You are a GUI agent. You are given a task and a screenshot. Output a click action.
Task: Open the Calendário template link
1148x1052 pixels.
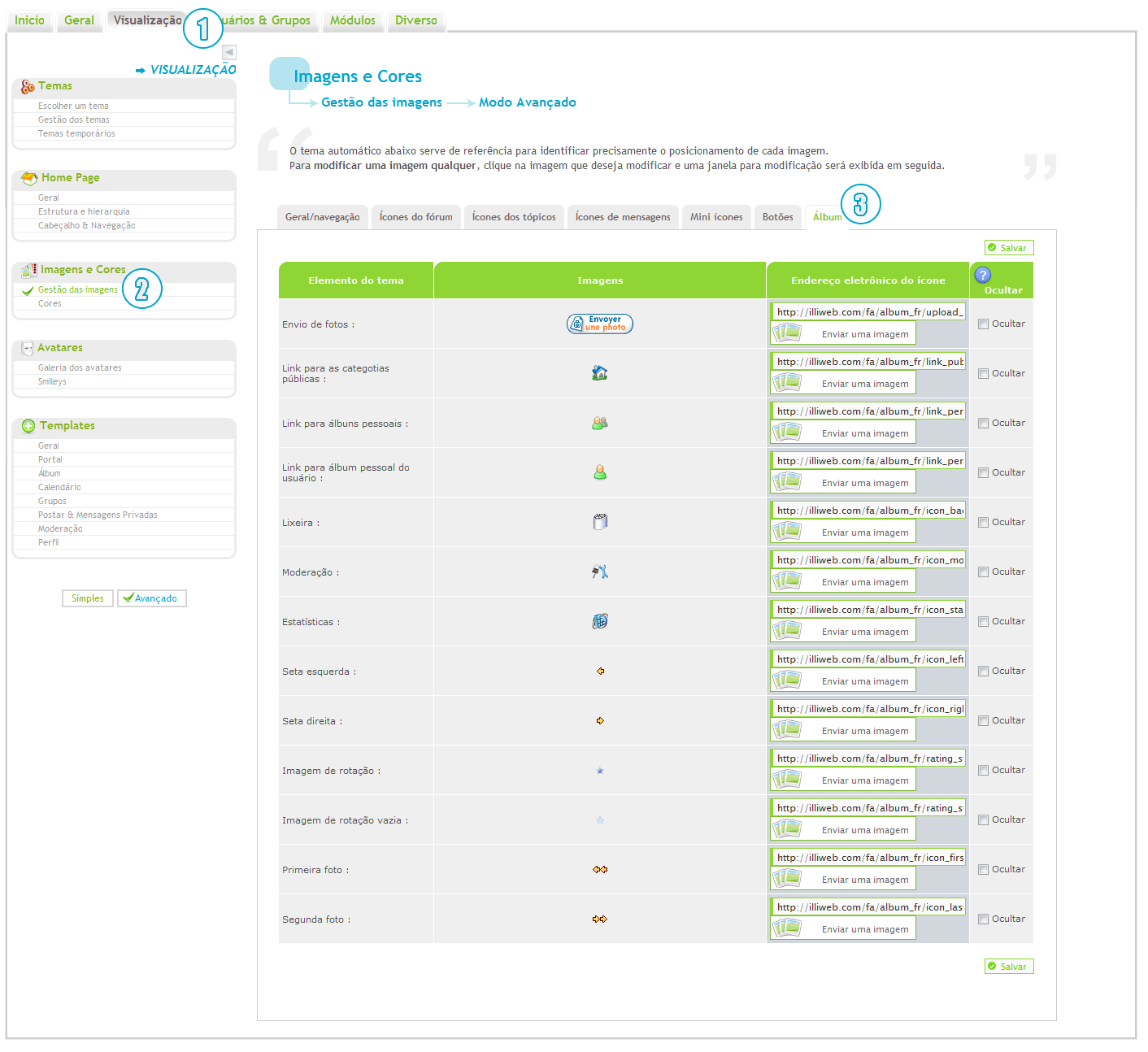[x=59, y=487]
